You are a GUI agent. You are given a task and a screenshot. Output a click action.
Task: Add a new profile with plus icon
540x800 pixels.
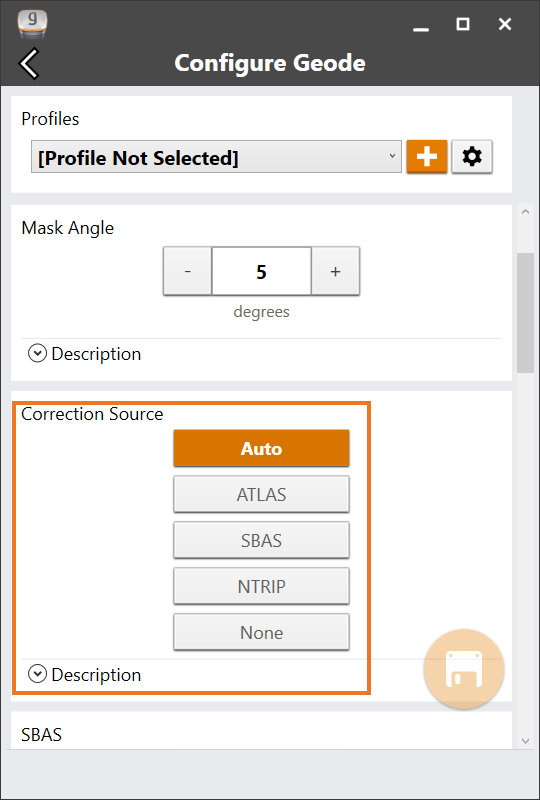click(x=427, y=157)
